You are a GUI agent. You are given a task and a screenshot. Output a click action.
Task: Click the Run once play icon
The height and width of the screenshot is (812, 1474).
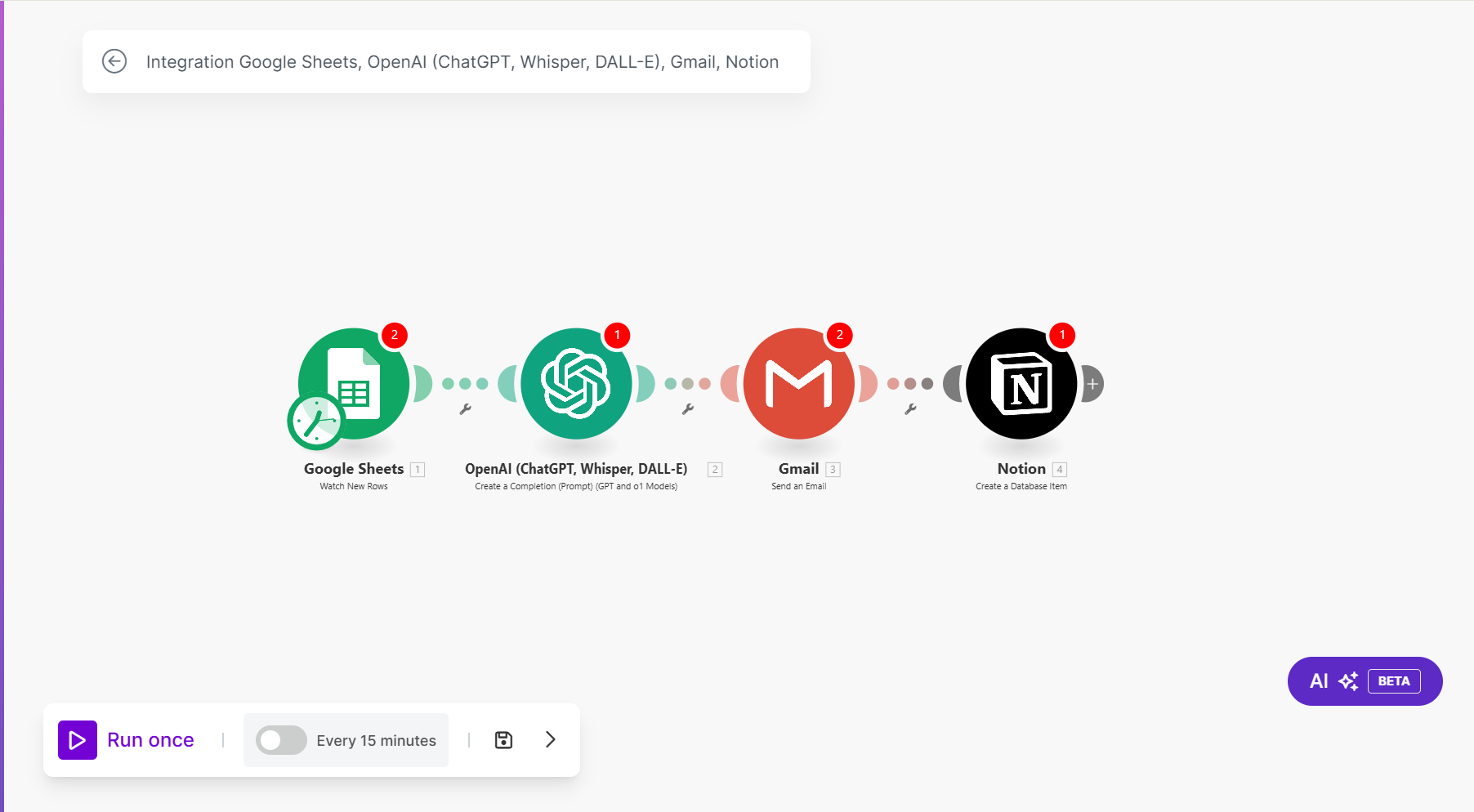(x=78, y=740)
